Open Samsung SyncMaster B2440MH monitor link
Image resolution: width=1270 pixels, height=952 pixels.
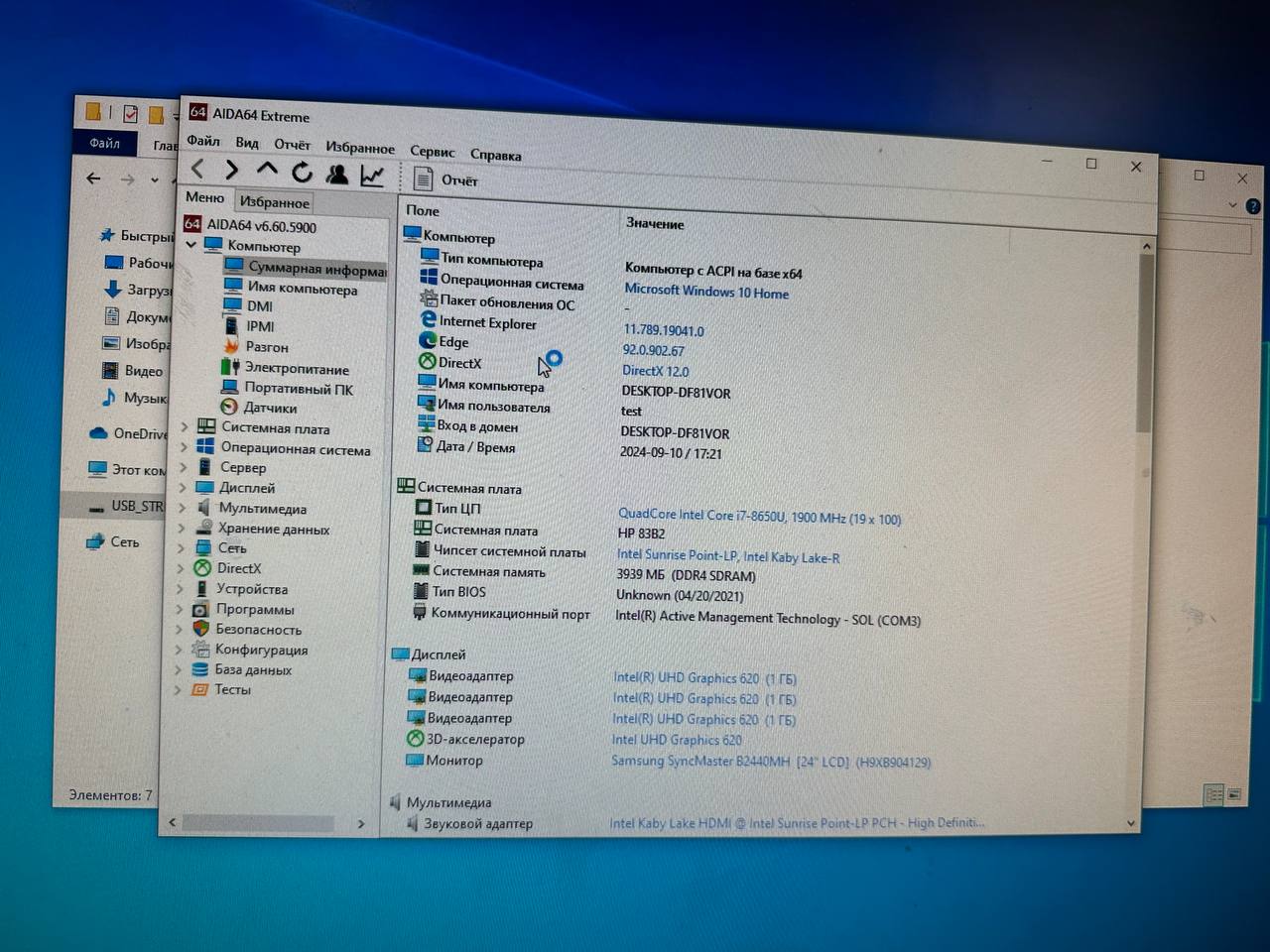pyautogui.click(x=771, y=762)
